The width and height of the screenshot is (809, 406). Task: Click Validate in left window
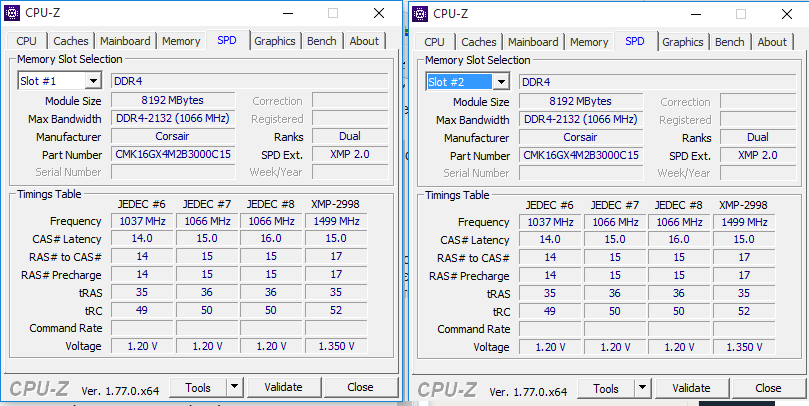pyautogui.click(x=283, y=387)
